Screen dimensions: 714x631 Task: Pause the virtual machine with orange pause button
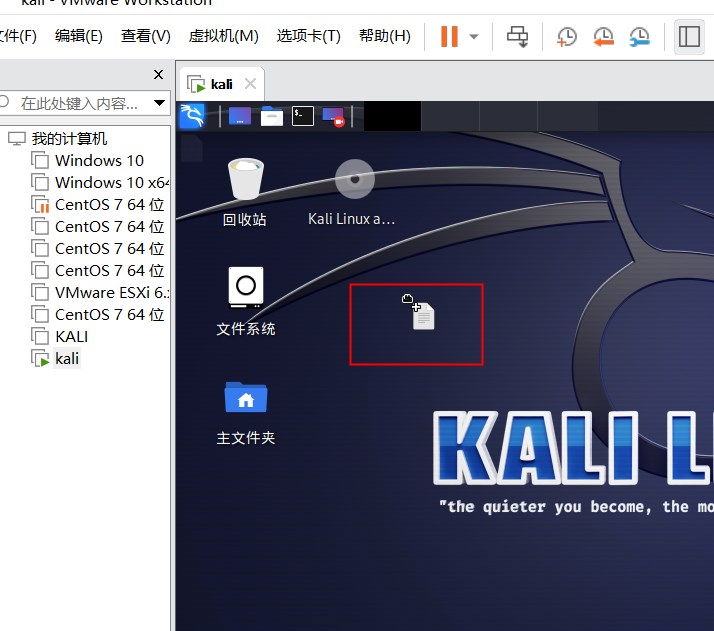pyautogui.click(x=449, y=36)
